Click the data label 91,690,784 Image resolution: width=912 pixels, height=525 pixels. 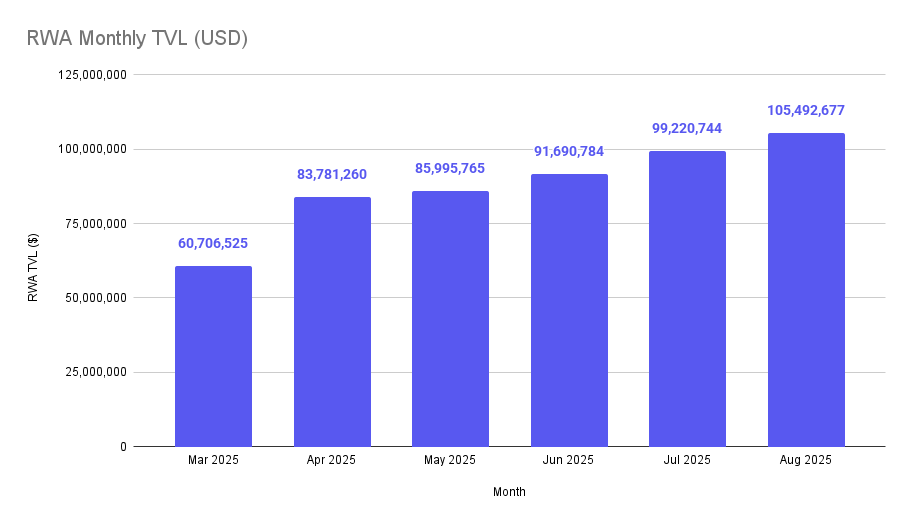[569, 151]
